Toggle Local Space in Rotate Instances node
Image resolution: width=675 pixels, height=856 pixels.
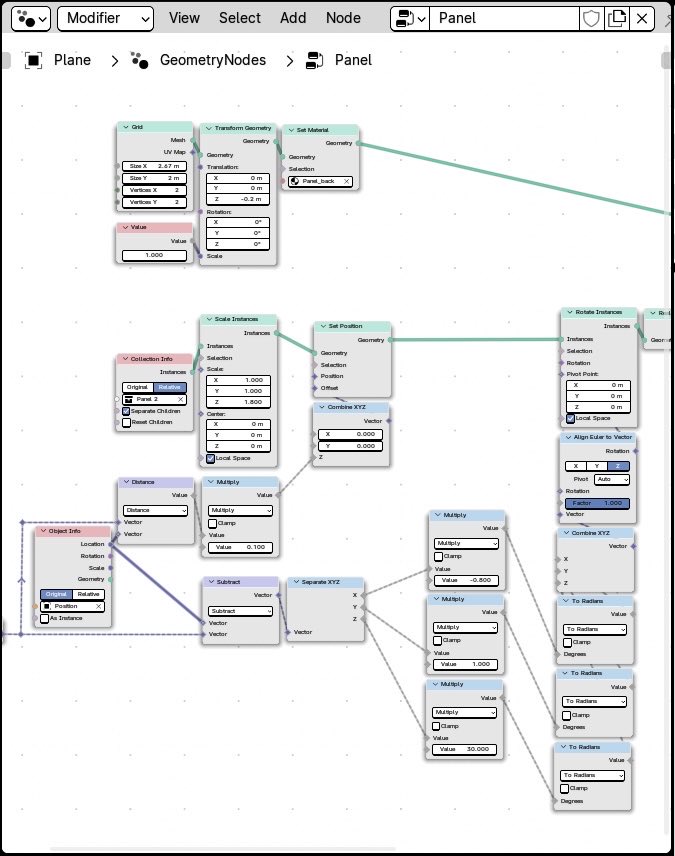570,419
